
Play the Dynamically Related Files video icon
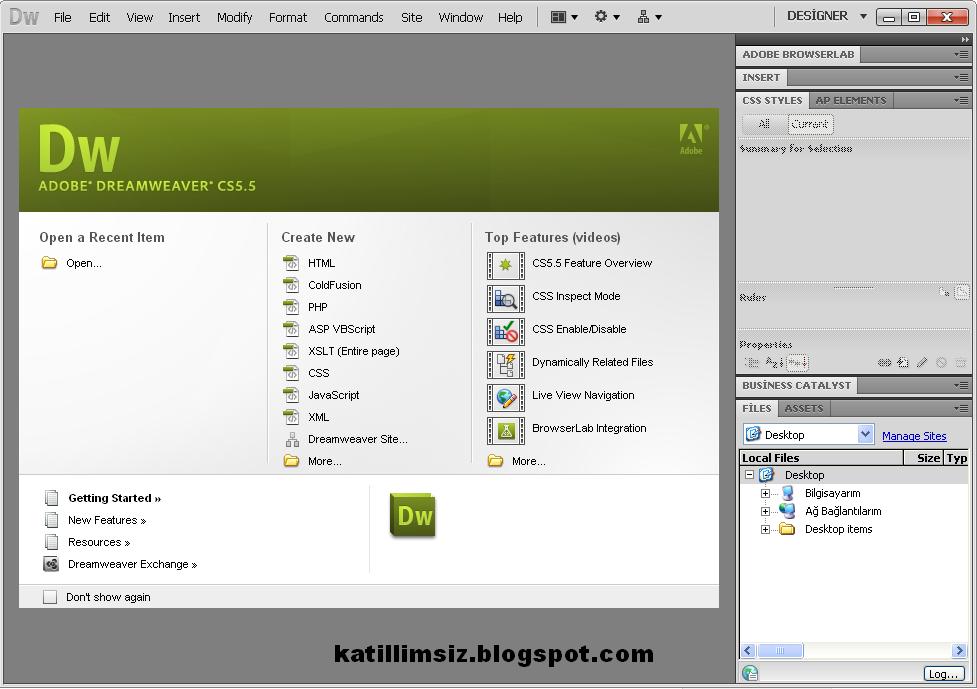click(x=505, y=364)
